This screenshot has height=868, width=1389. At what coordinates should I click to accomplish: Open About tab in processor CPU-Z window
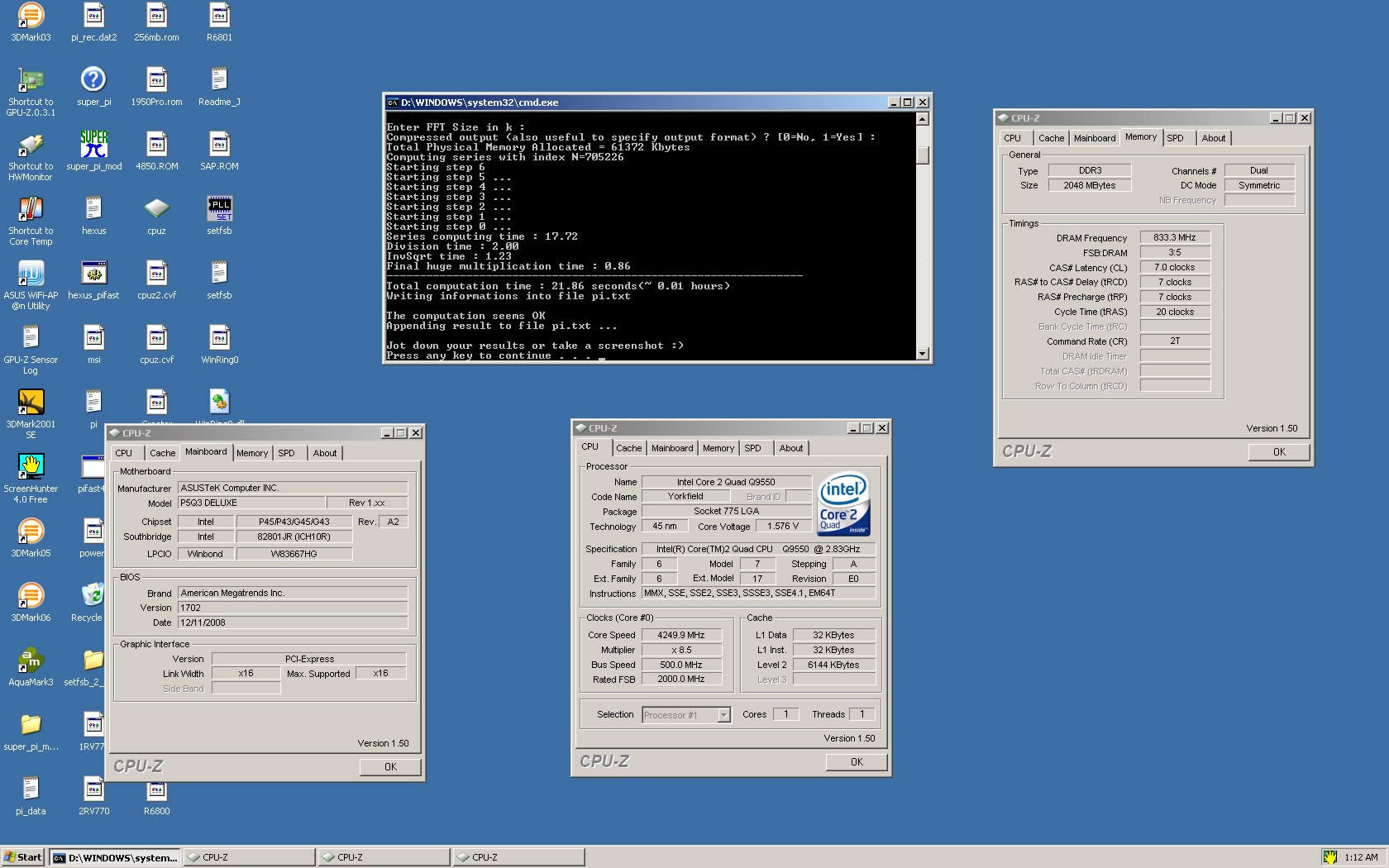[x=791, y=448]
